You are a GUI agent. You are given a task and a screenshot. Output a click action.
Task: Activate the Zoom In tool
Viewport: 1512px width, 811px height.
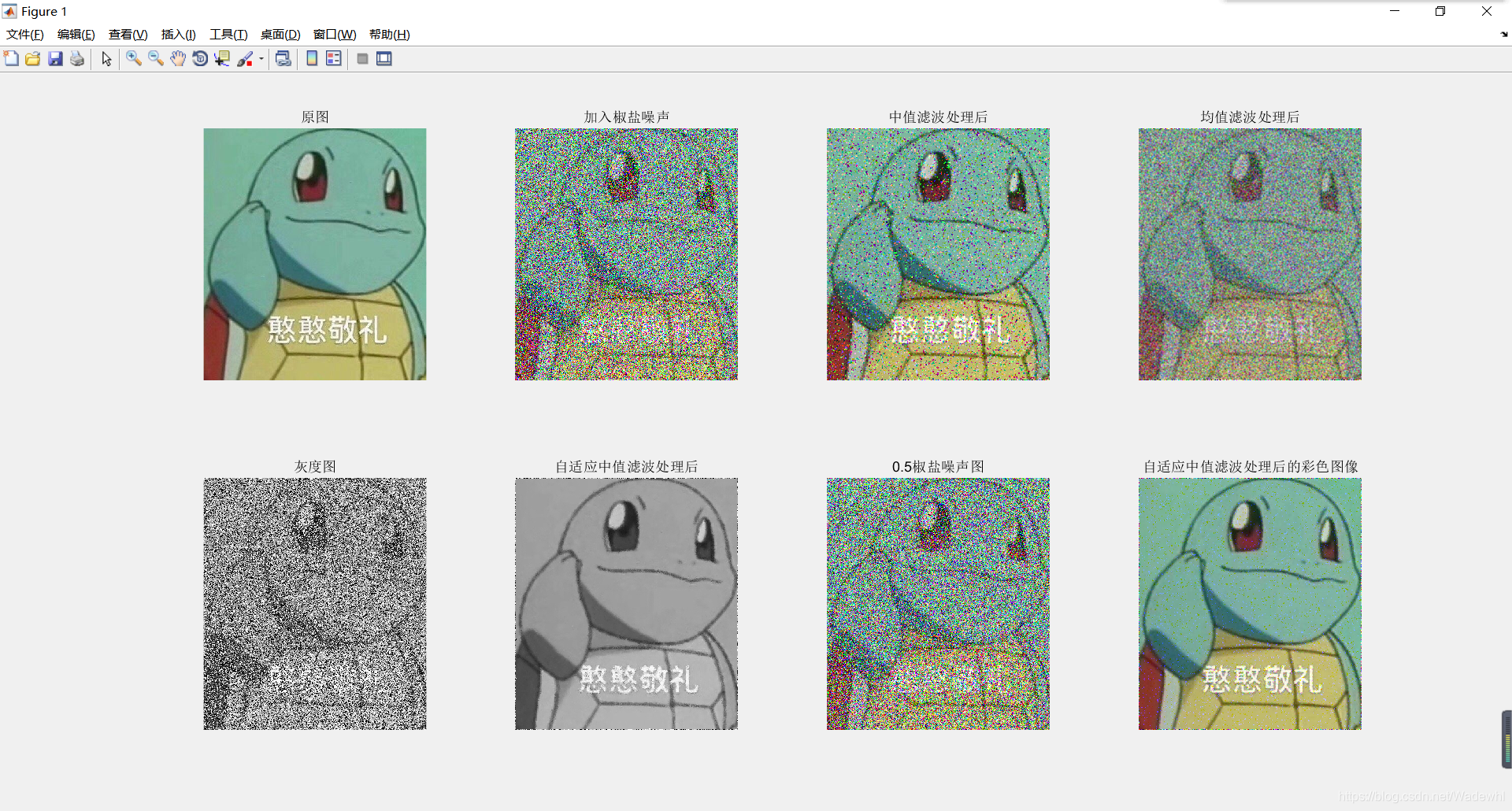pos(134,58)
